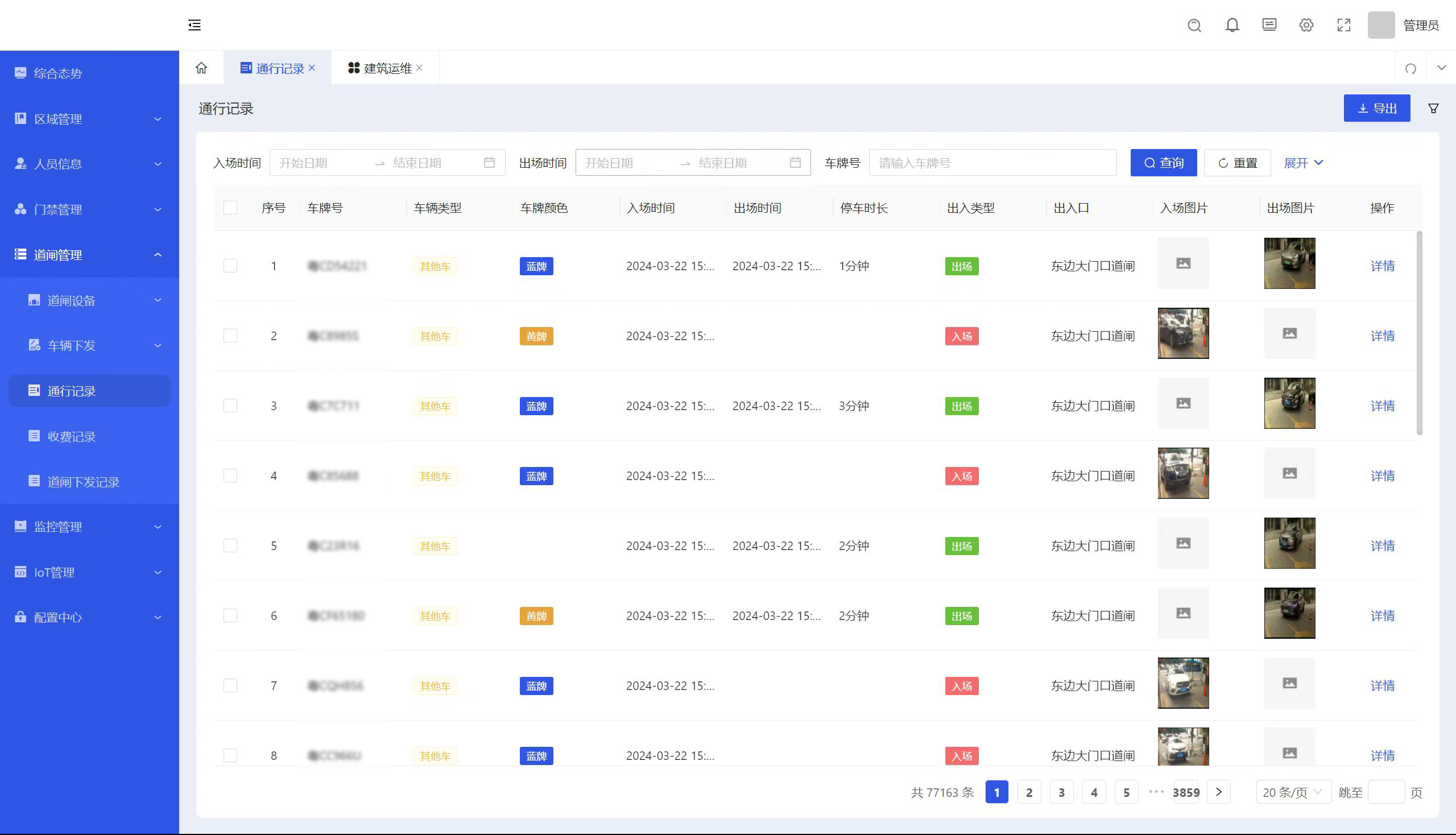This screenshot has width=1456, height=835.
Task: Switch to the 通行记录 tab
Action: (x=278, y=68)
